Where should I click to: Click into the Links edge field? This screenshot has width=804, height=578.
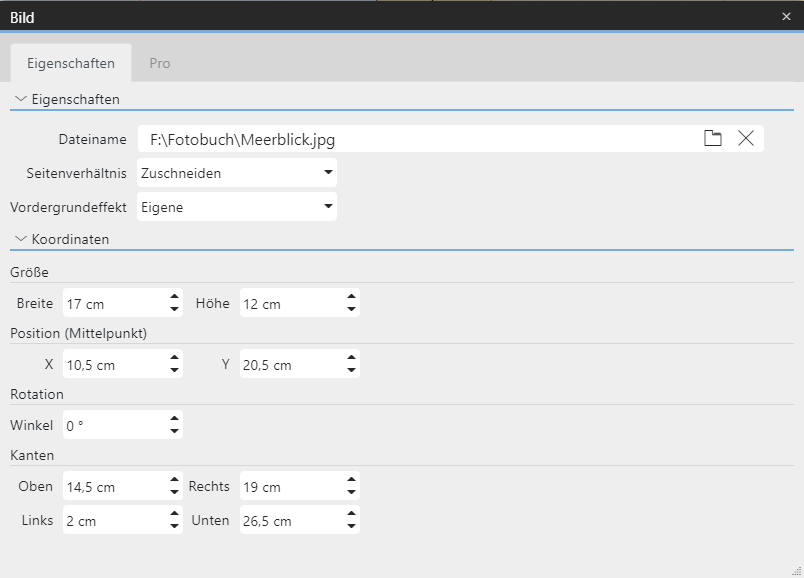click(113, 521)
